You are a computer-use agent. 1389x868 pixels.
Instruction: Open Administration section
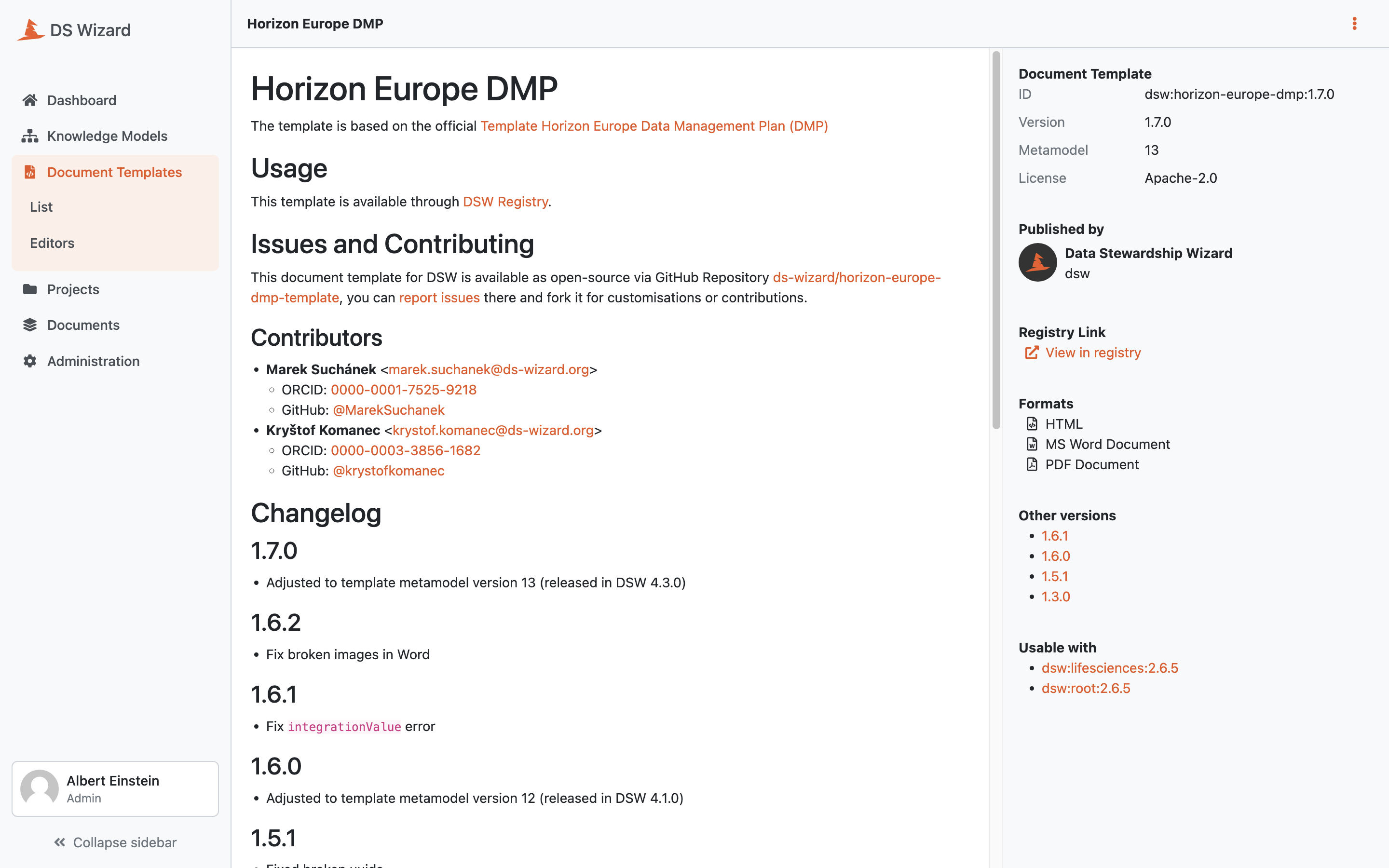pos(115,361)
